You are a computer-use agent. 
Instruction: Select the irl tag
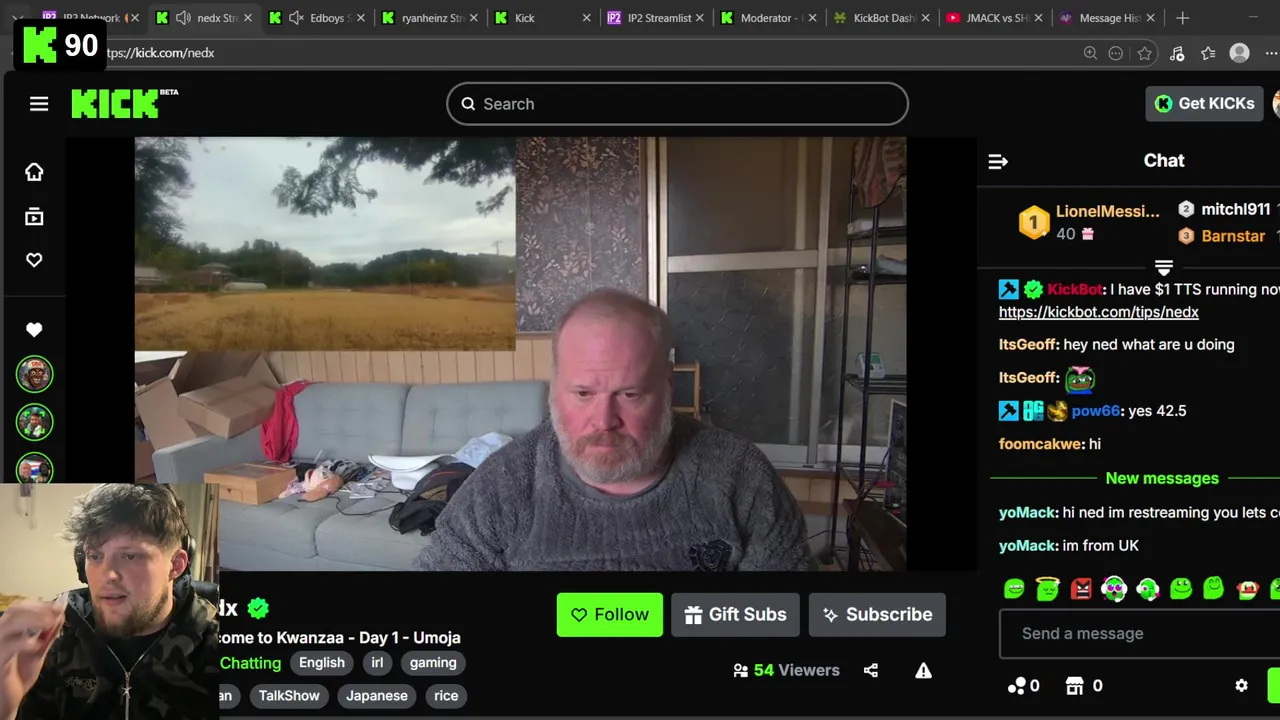[x=377, y=663]
